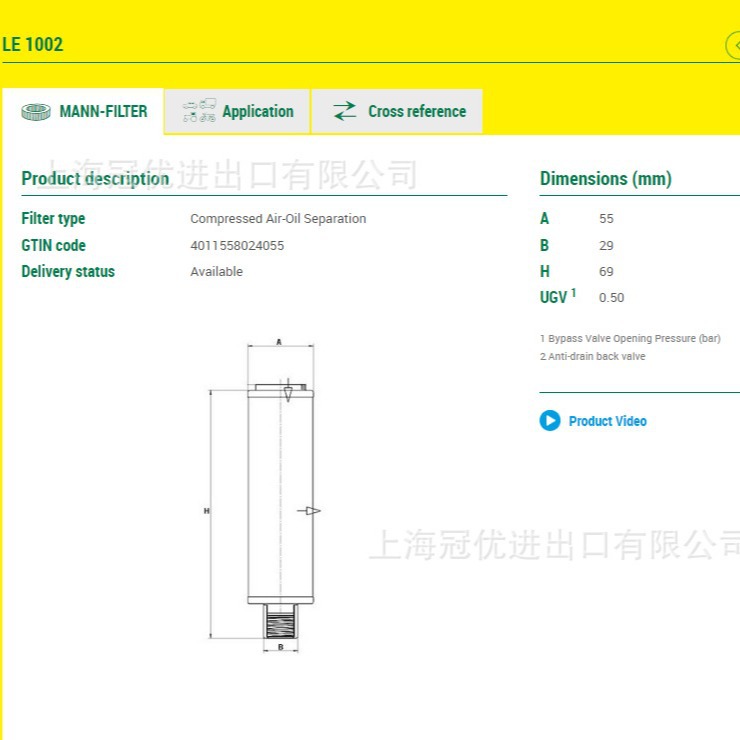
Task: Switch to the Application tab
Action: pos(237,111)
